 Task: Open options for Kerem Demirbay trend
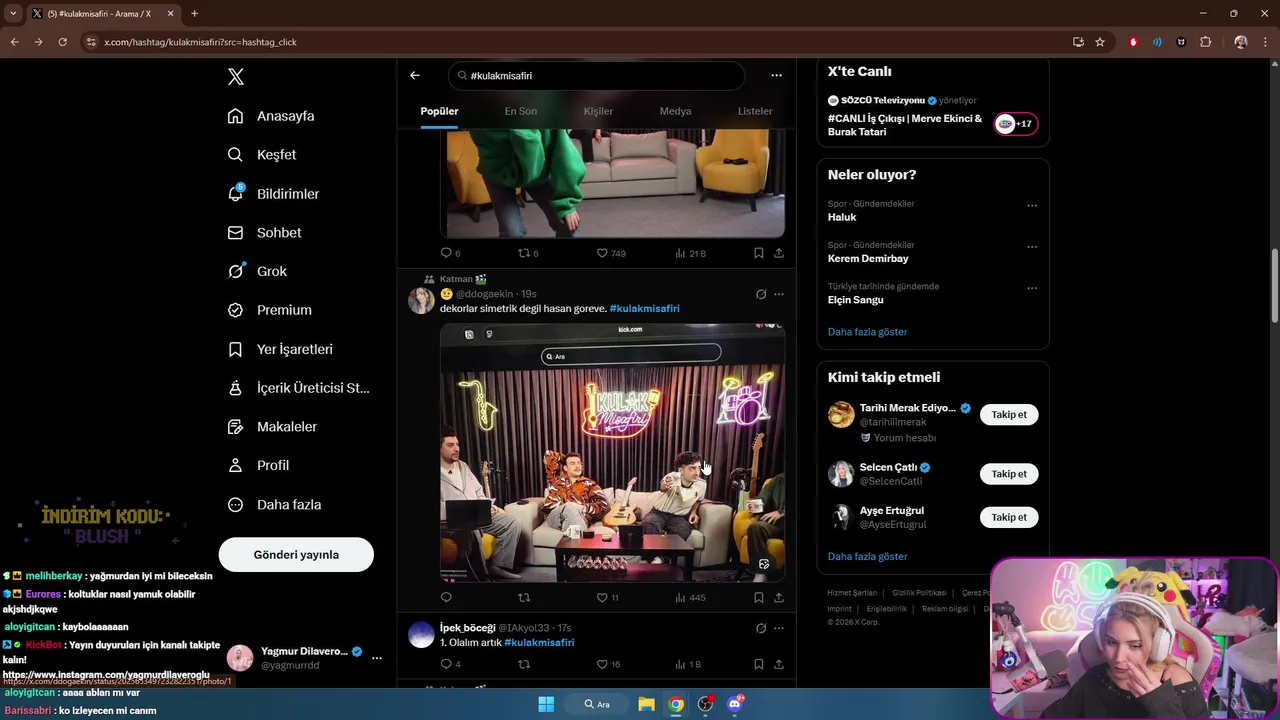1032,246
